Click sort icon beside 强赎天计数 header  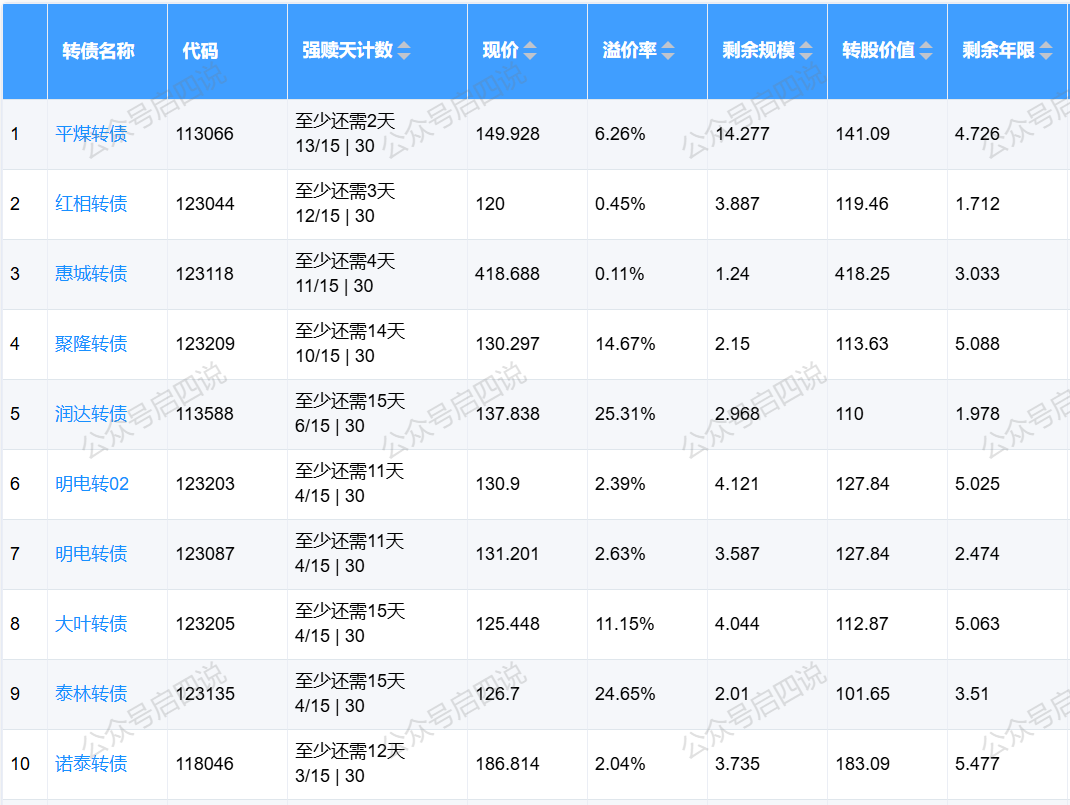click(x=404, y=51)
